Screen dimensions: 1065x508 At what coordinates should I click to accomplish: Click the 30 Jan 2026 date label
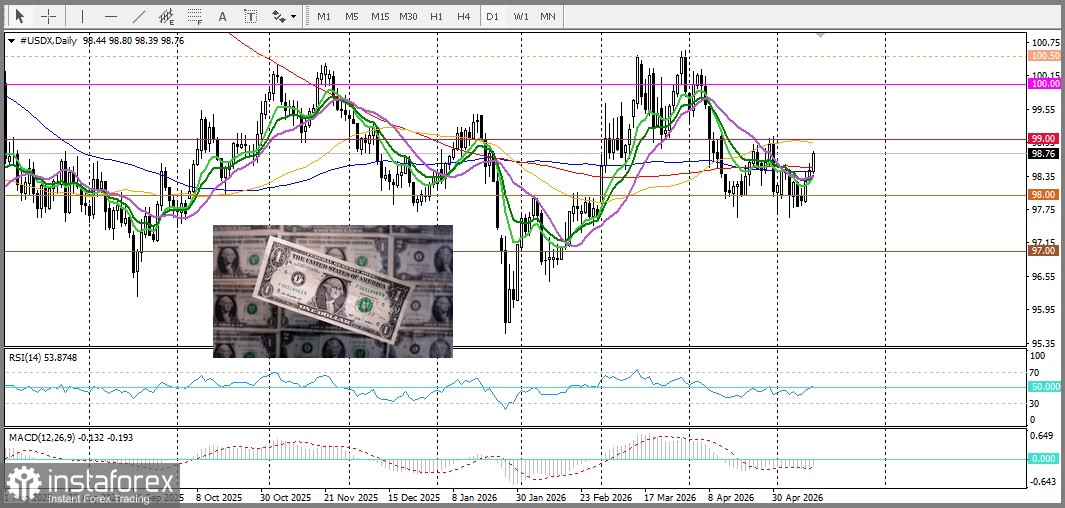pyautogui.click(x=541, y=498)
